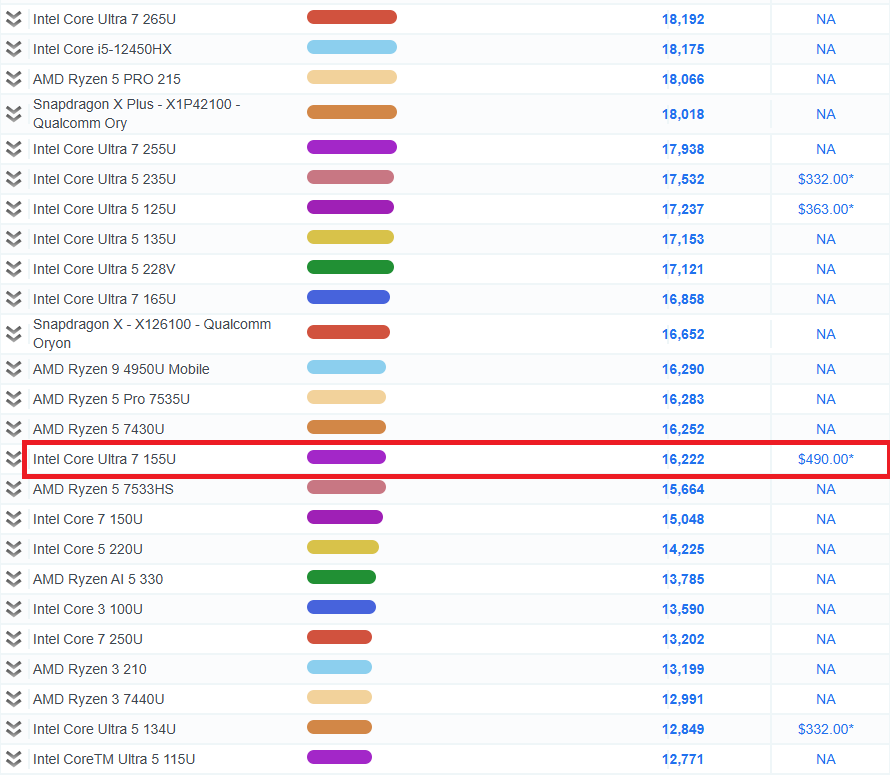Screen dimensions: 890x775
Task: Expand AMD Ryzen 5 Pro 7535U chevron
Action: (x=14, y=399)
